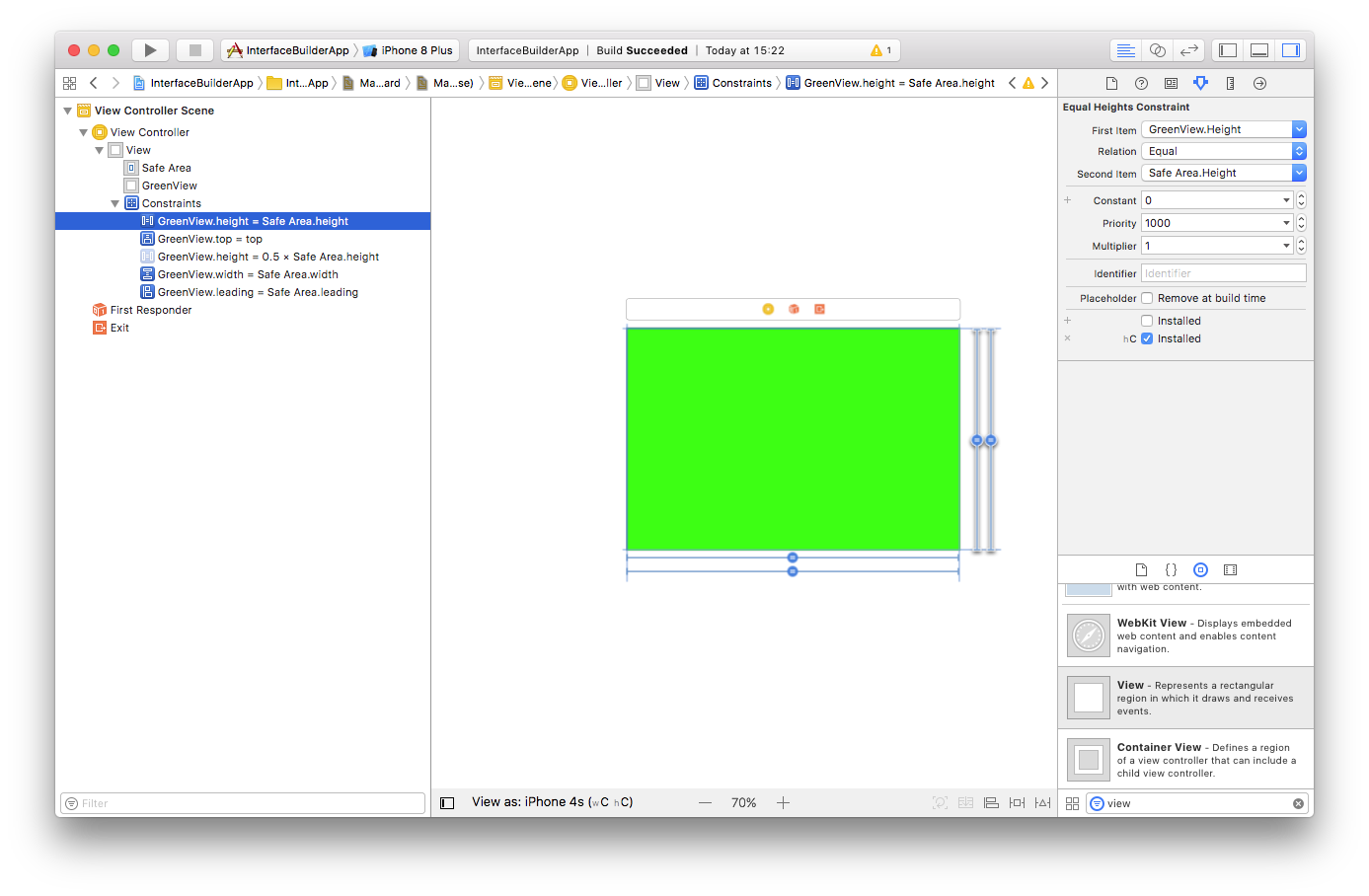Click the Run button in toolbar

(x=150, y=50)
